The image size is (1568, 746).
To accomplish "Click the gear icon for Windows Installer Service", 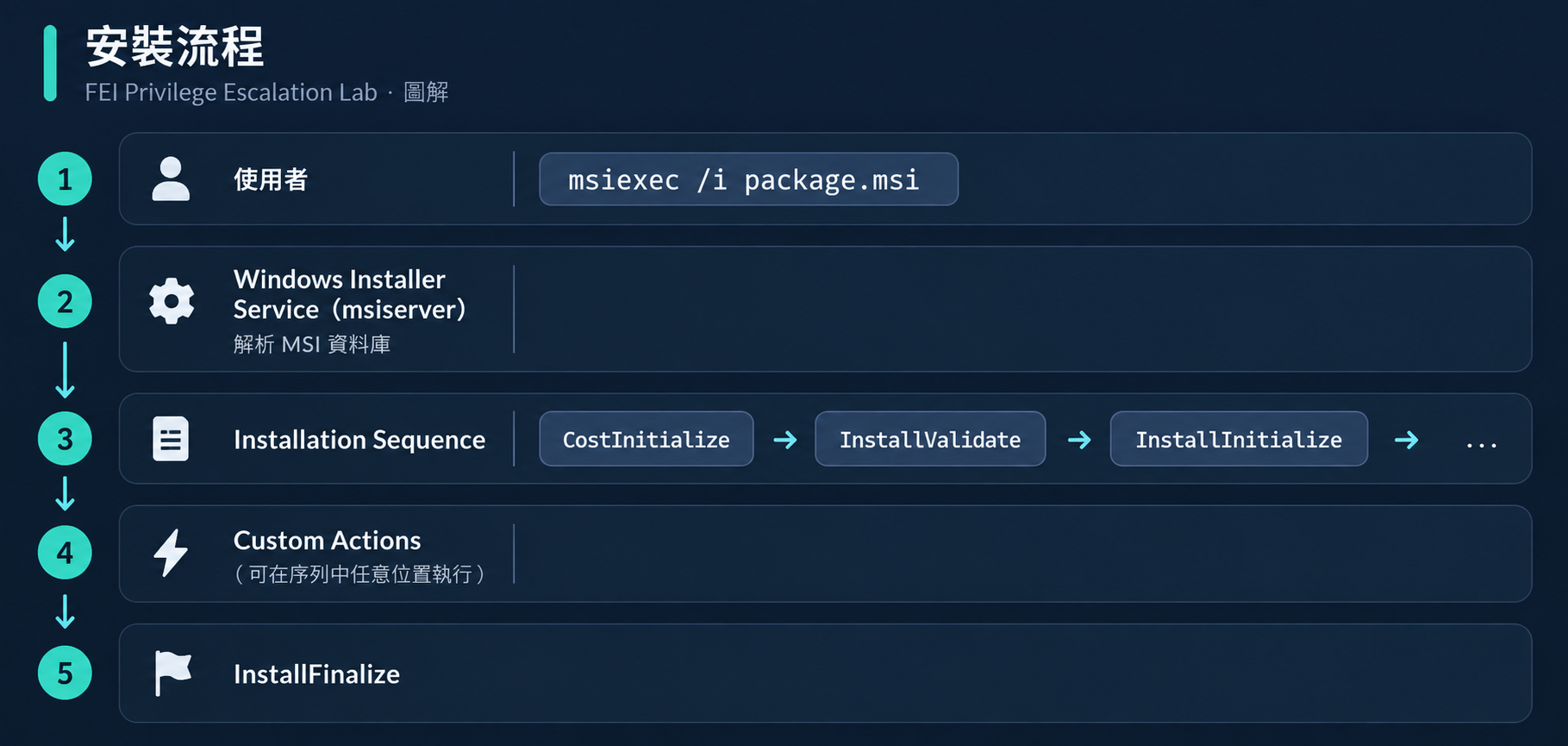I will (x=172, y=301).
